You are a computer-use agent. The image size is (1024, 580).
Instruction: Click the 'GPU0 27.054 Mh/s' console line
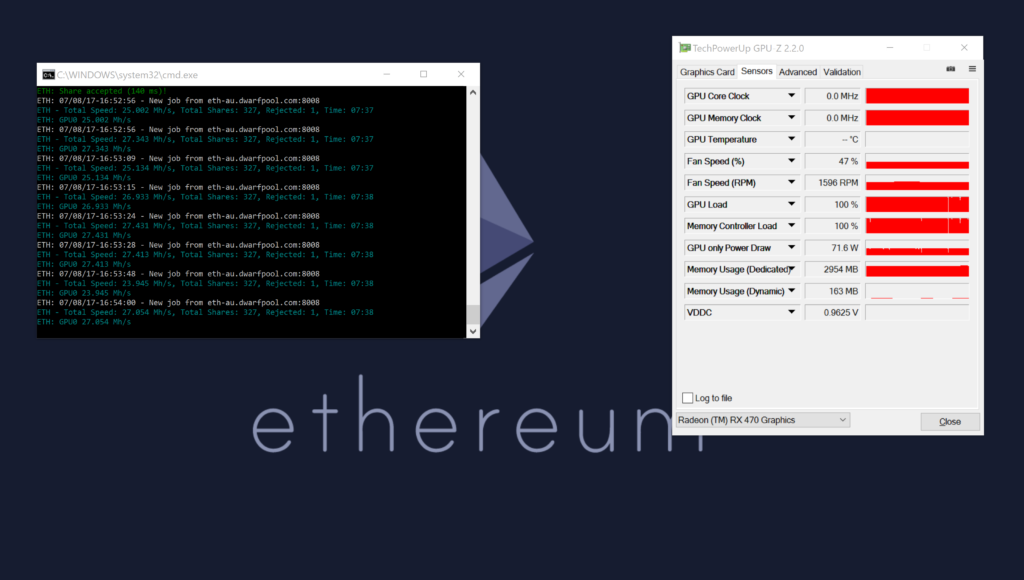(84, 322)
